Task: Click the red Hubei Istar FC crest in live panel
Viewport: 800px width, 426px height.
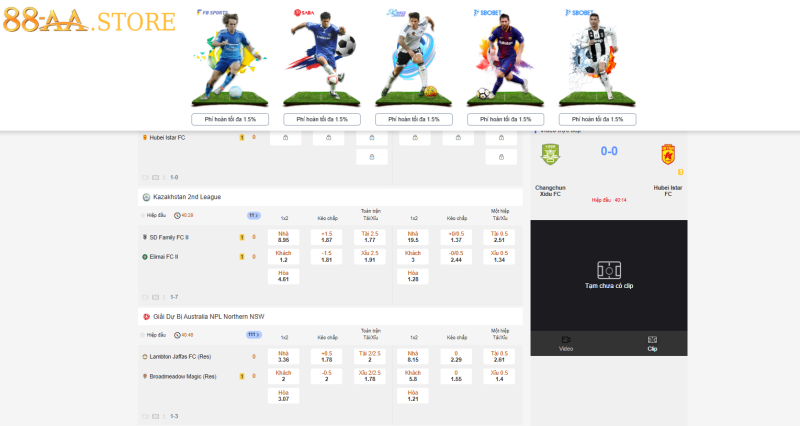Action: 668,154
